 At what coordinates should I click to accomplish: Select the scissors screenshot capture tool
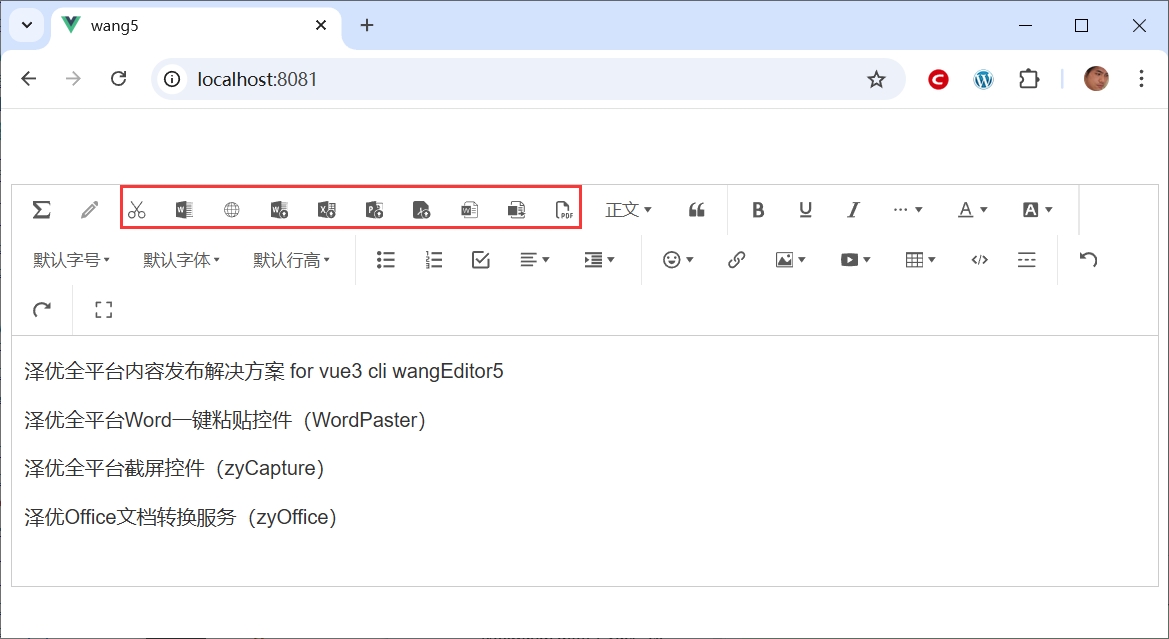[137, 210]
